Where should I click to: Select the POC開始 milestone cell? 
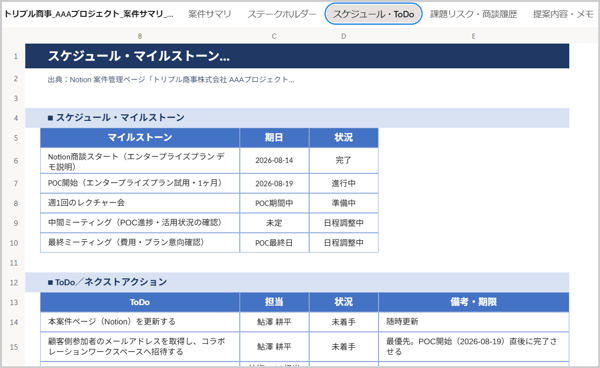point(140,183)
